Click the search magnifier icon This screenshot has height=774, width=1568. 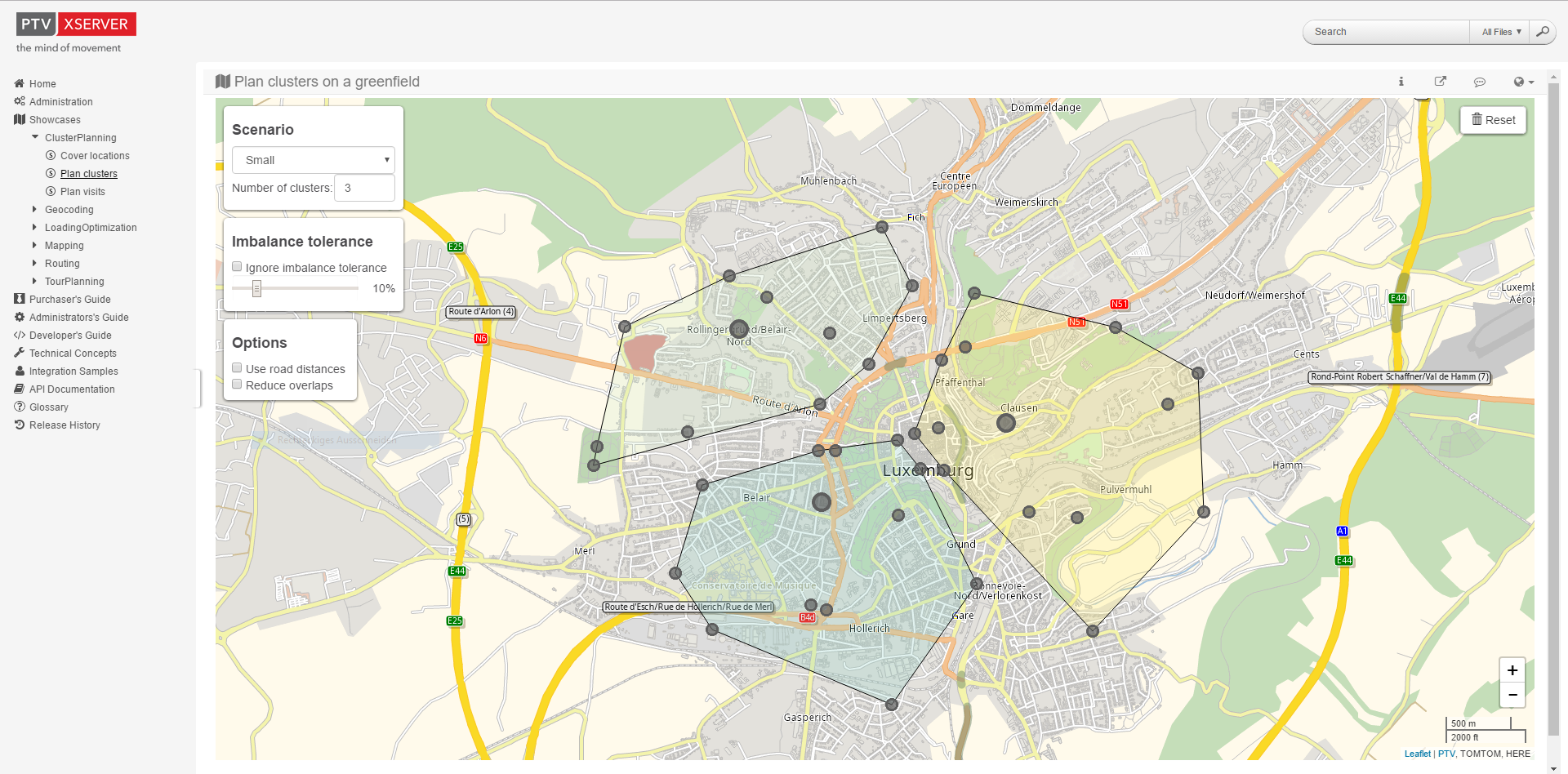click(x=1542, y=32)
